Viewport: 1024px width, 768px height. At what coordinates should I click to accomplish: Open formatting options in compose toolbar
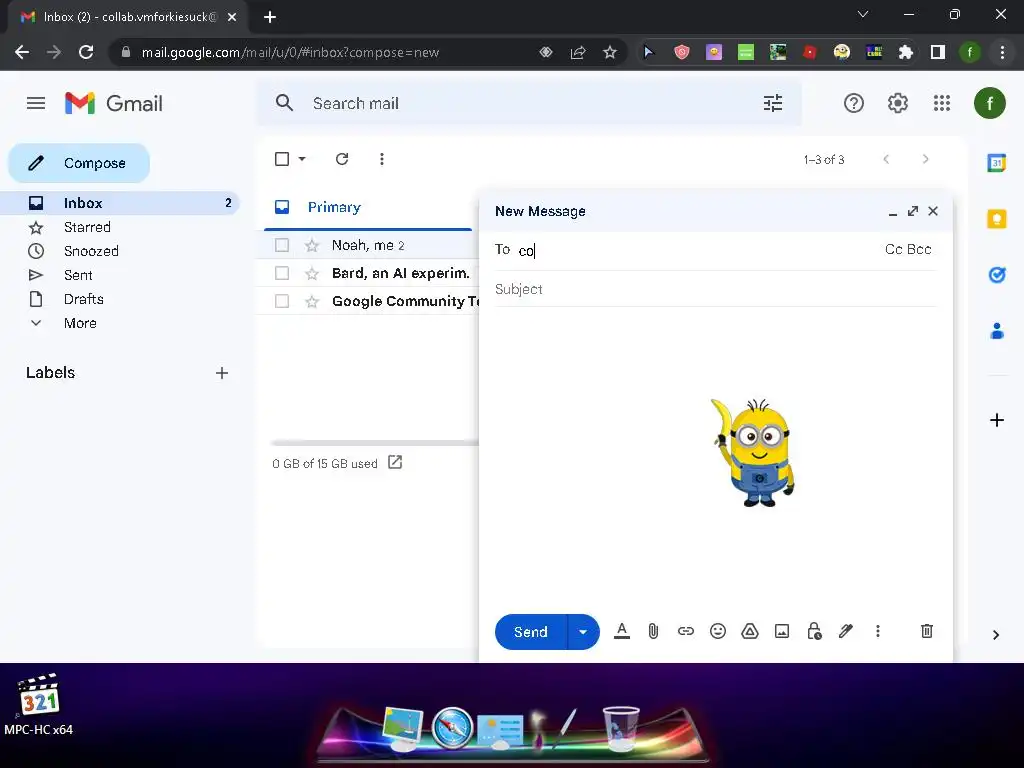(x=622, y=631)
